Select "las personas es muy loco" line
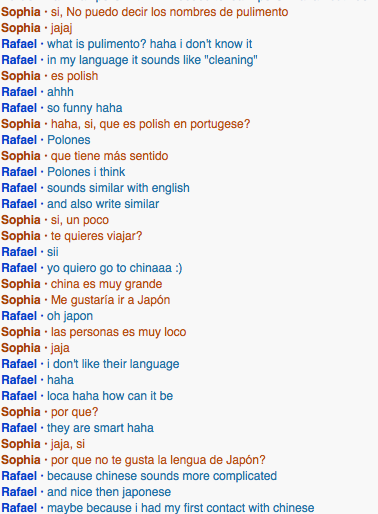This screenshot has width=378, height=514. [x=118, y=332]
